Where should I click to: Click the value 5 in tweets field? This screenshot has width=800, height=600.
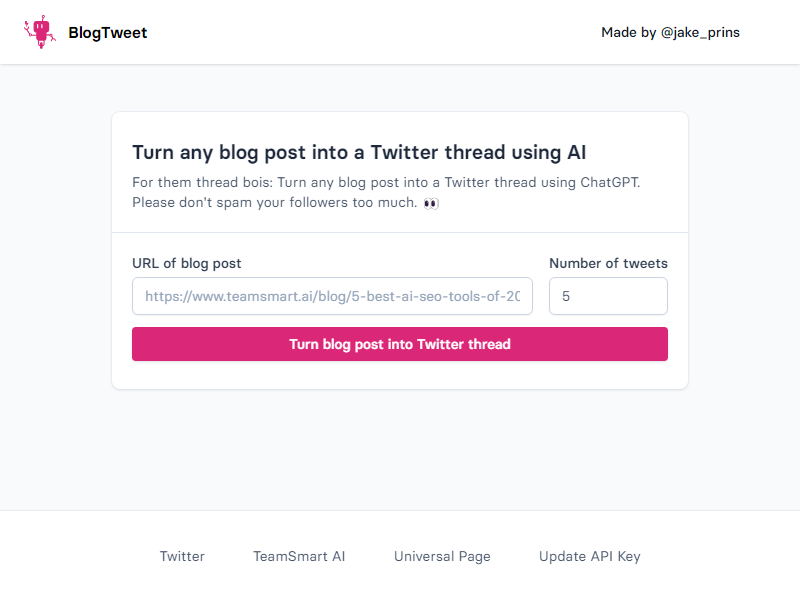[566, 297]
